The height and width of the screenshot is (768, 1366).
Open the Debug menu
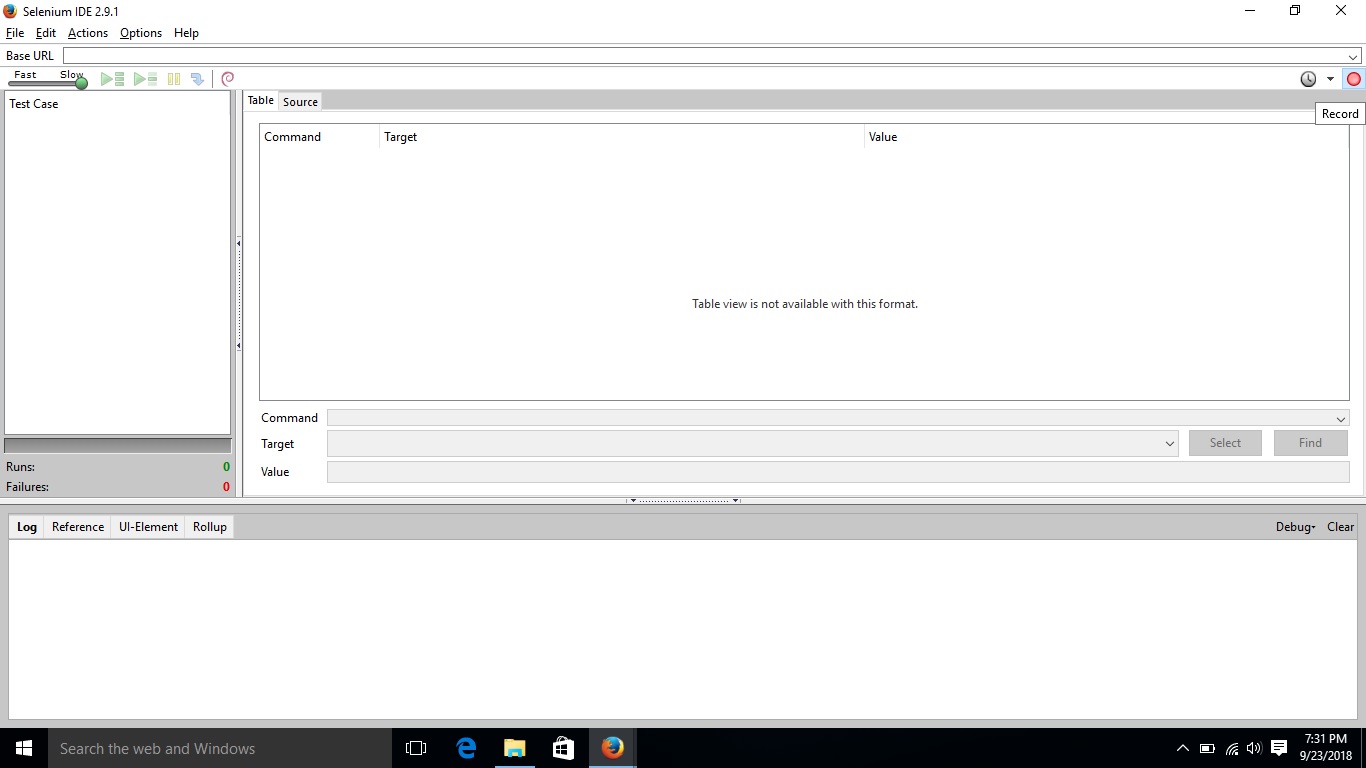point(1294,527)
